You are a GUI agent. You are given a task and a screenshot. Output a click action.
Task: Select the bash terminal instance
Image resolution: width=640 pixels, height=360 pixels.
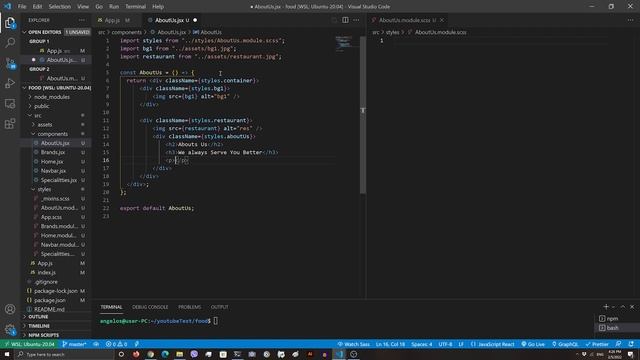(x=616, y=328)
